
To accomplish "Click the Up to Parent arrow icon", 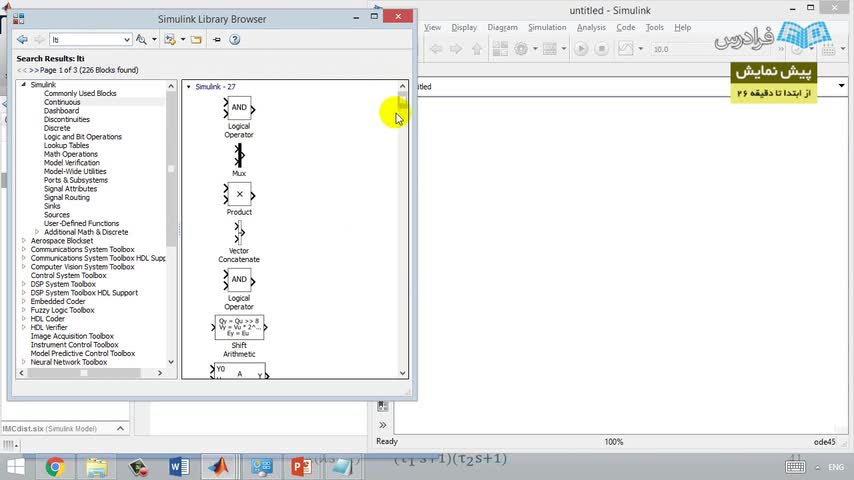I will 477,49.
